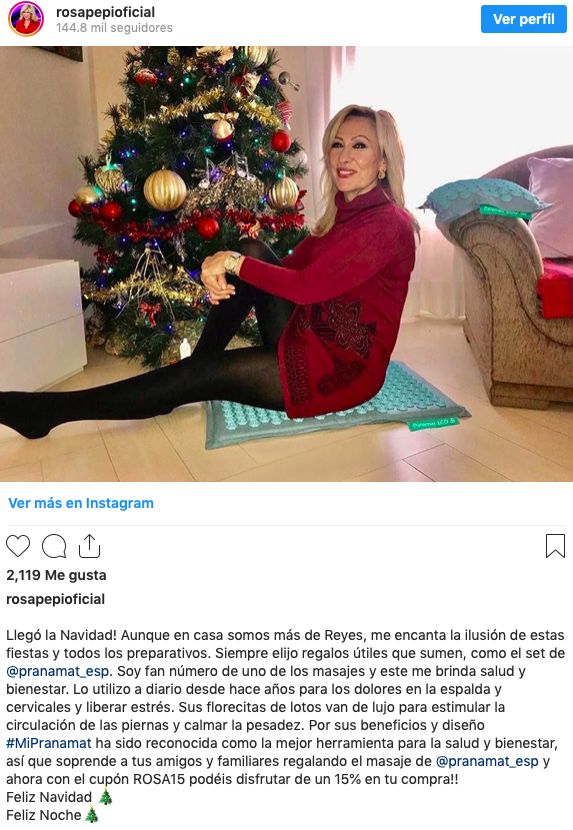Open the post photo of woman by Christmas tree
Screen dimensions: 573x830
pyautogui.click(x=286, y=264)
